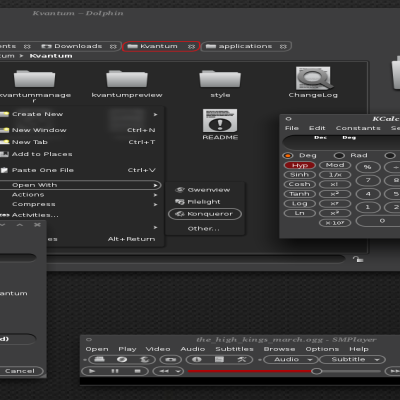
Task: Close the Downloads tab in Dolphin
Action: (113, 47)
